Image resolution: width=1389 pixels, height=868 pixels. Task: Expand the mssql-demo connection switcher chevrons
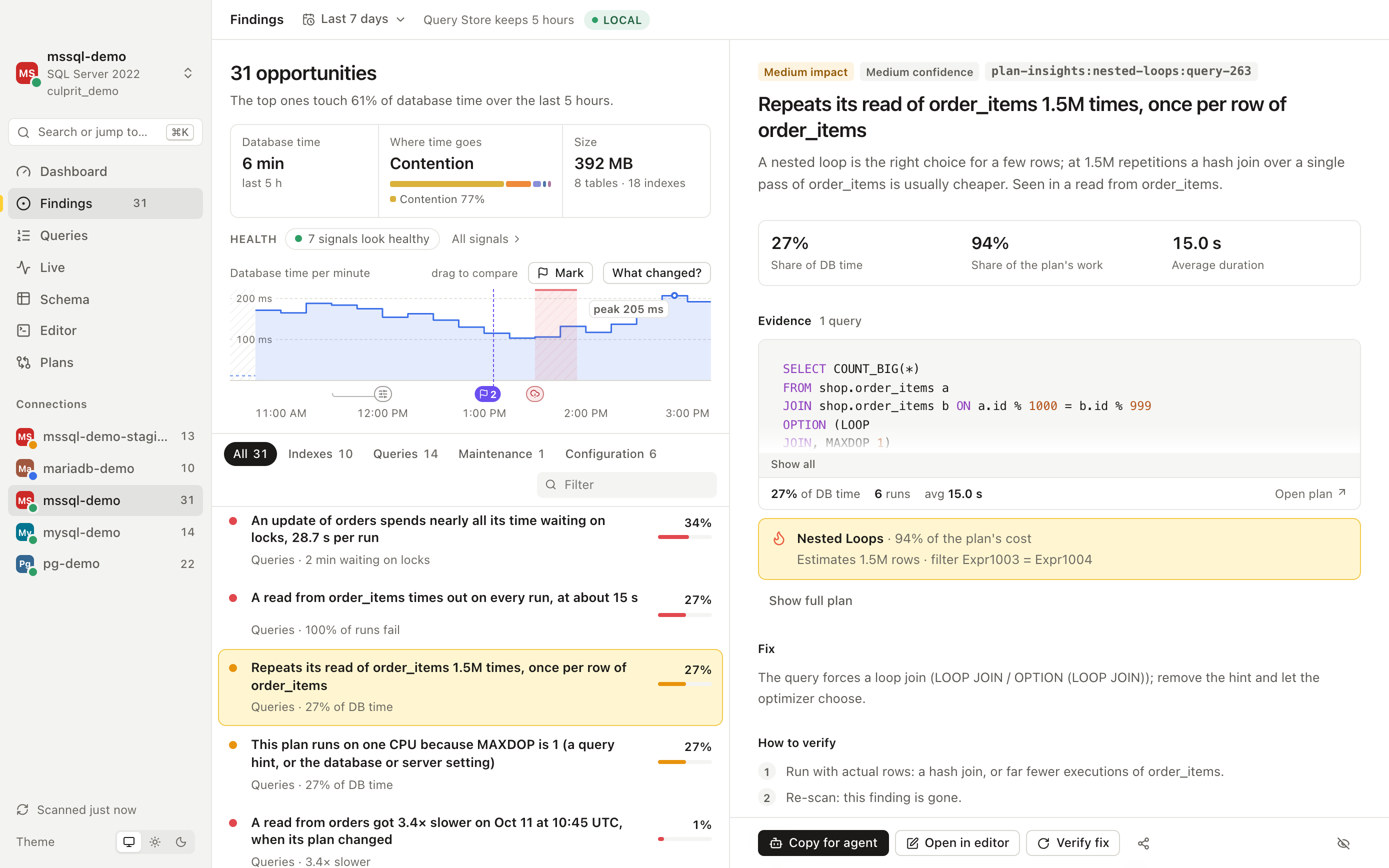pos(187,73)
